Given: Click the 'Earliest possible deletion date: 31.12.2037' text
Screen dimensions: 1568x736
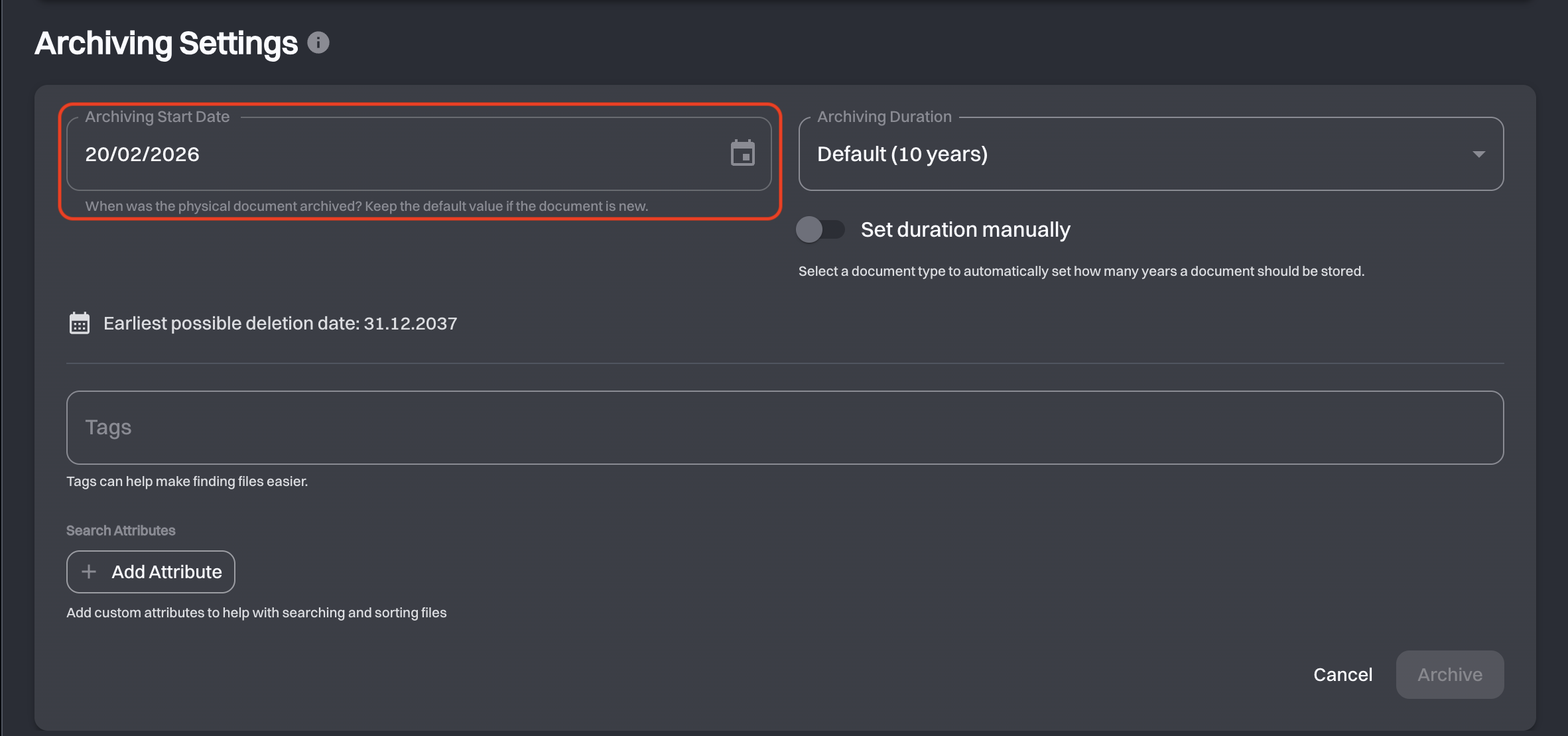Looking at the screenshot, I should (x=280, y=324).
